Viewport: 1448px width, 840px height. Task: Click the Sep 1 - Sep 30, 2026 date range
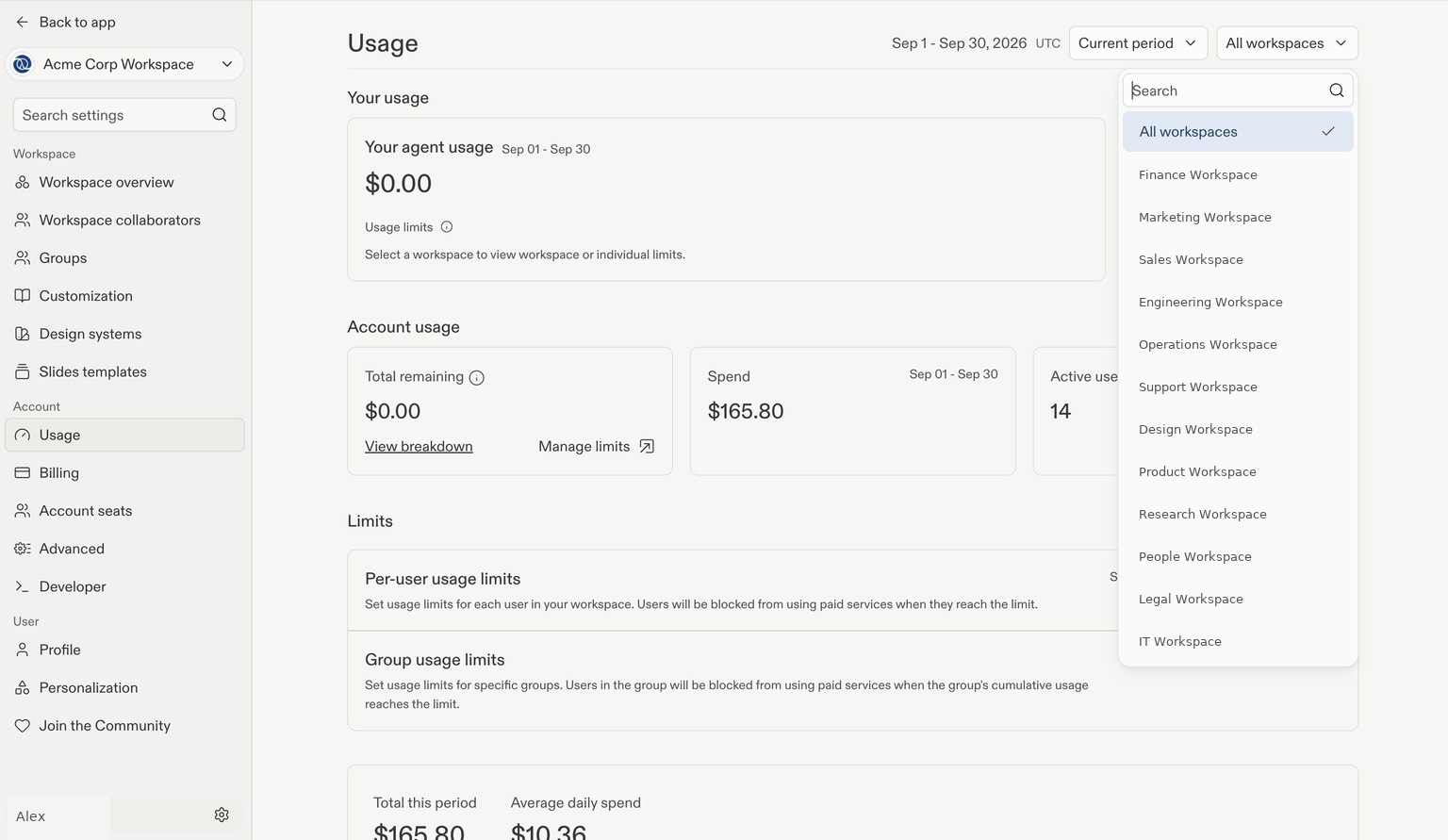point(959,43)
